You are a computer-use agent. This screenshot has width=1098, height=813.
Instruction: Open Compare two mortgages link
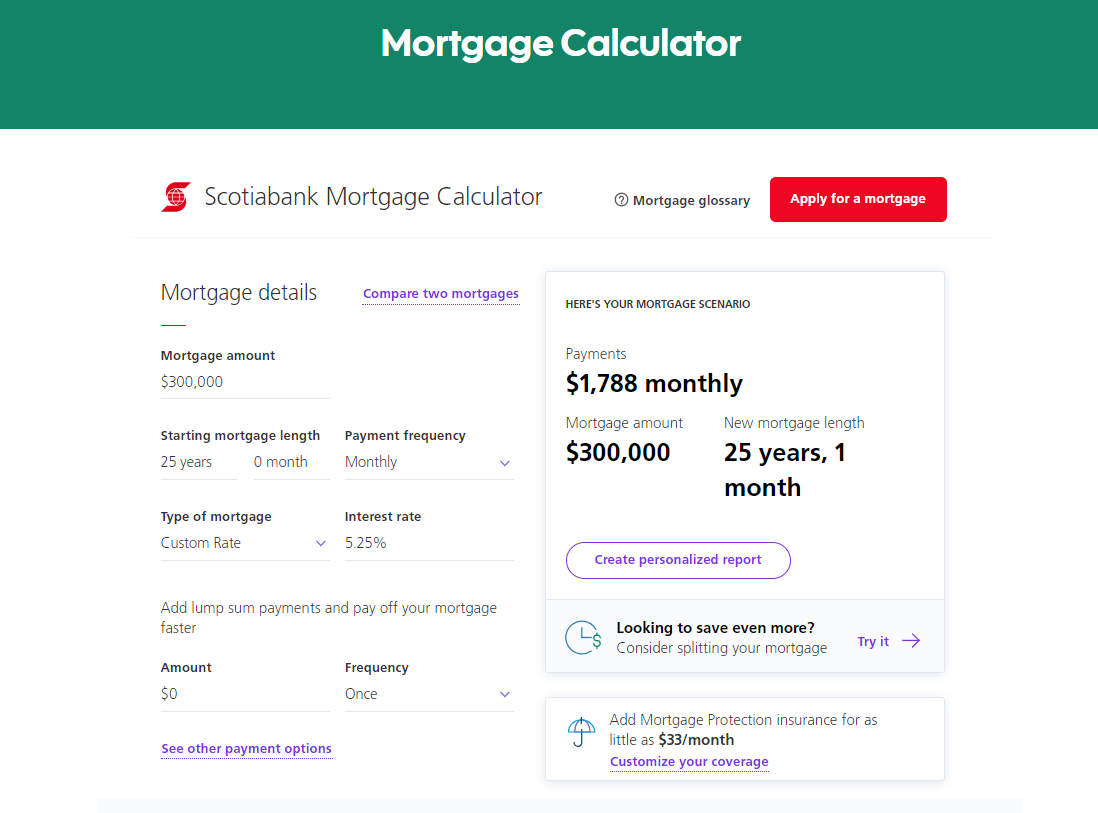click(x=441, y=294)
